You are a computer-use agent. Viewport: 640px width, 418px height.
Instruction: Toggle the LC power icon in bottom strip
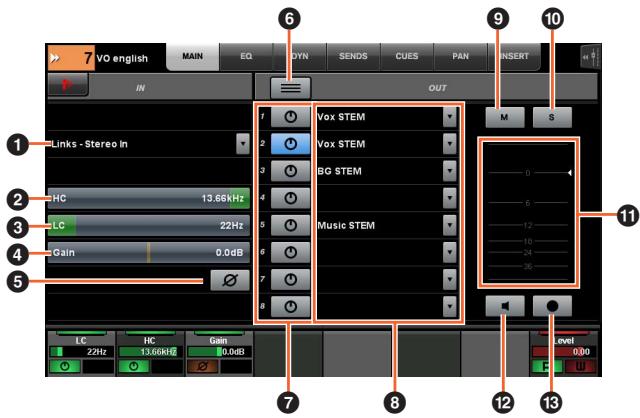point(65,366)
